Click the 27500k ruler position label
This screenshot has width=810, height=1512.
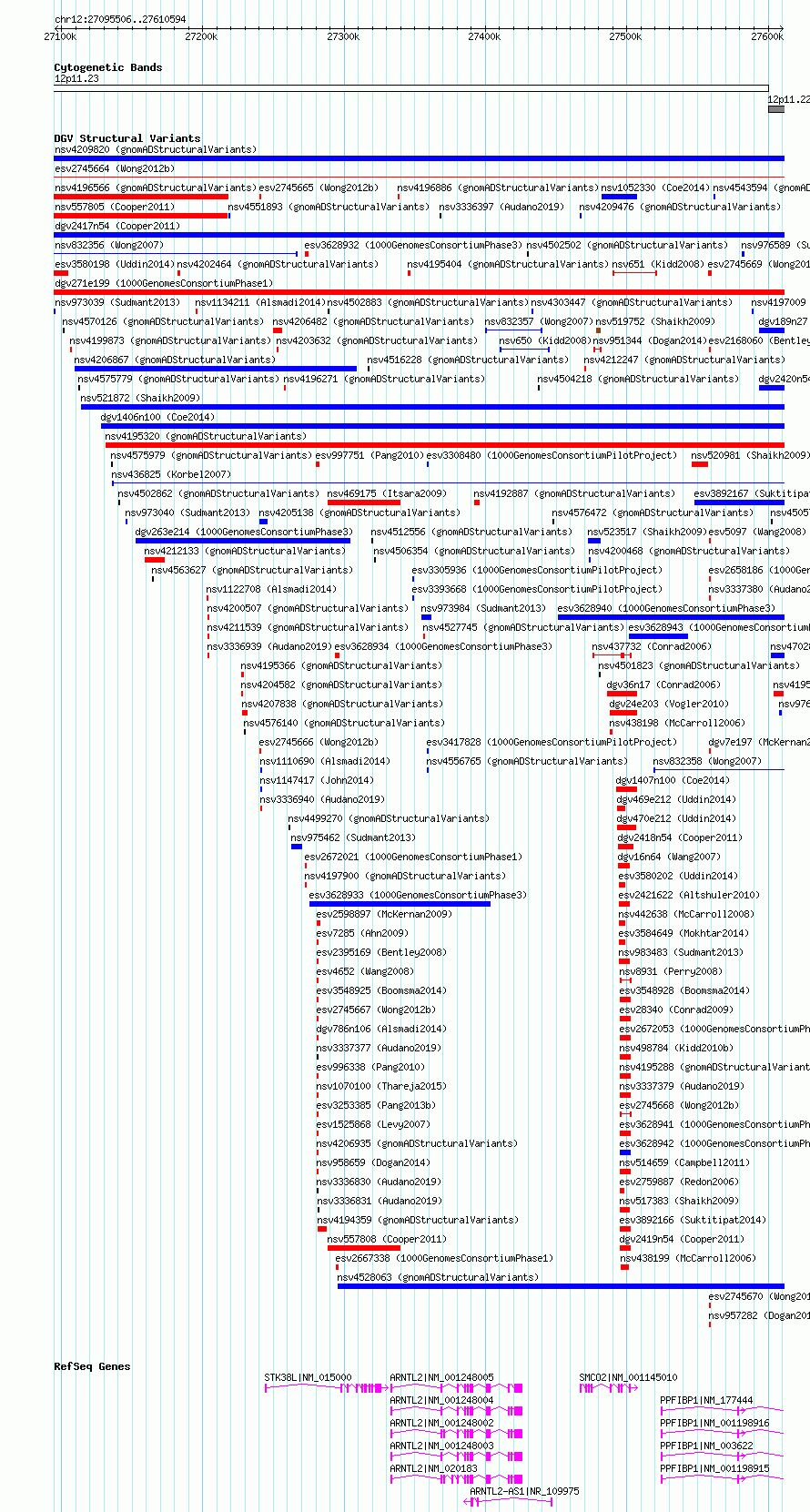pos(625,36)
